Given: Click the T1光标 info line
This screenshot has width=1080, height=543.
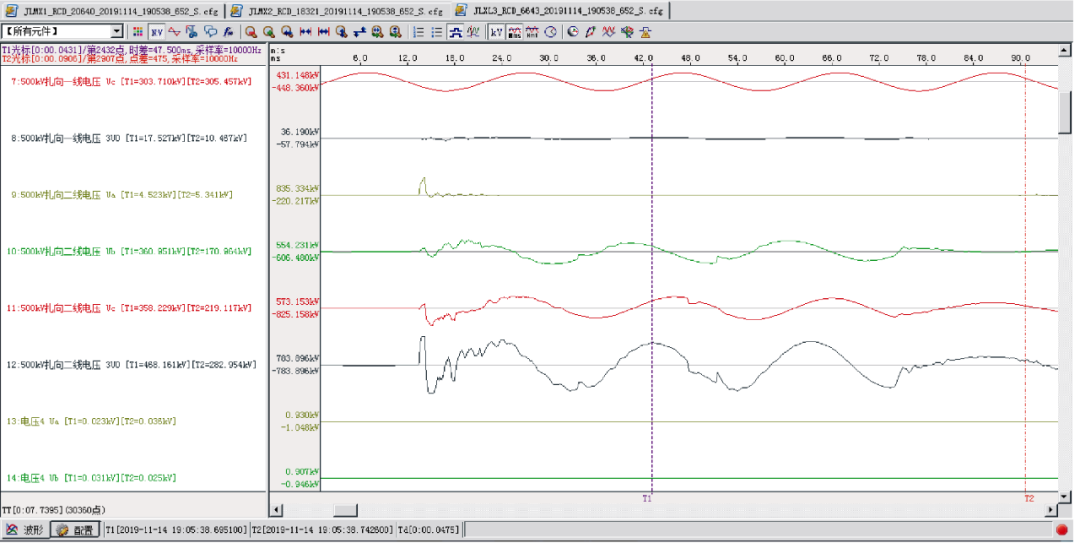Looking at the screenshot, I should coord(132,50).
